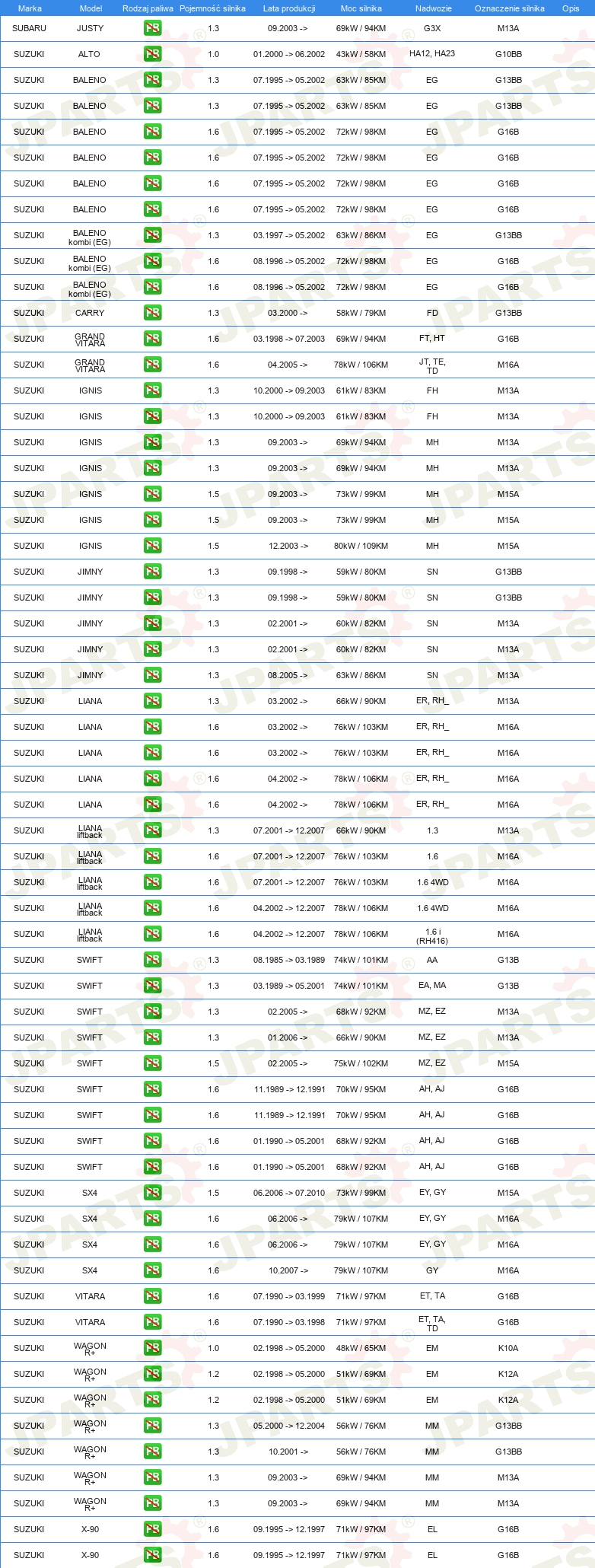Click power value 48kW / 65KM

point(361,1348)
